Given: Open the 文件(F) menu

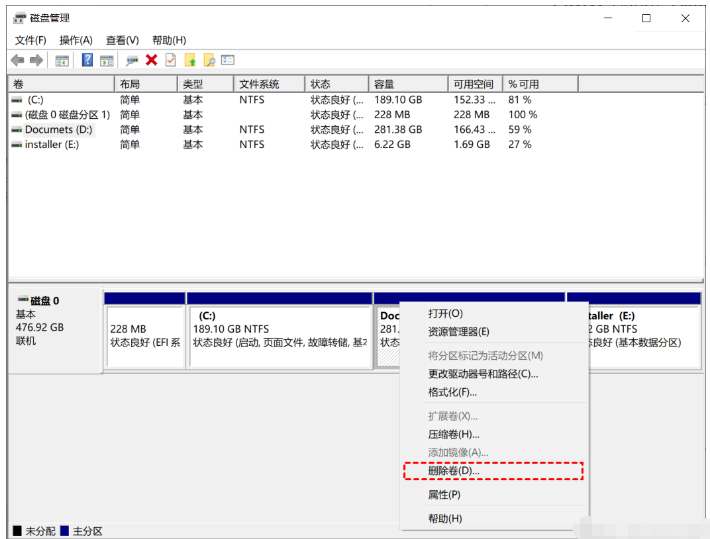Looking at the screenshot, I should pos(30,40).
